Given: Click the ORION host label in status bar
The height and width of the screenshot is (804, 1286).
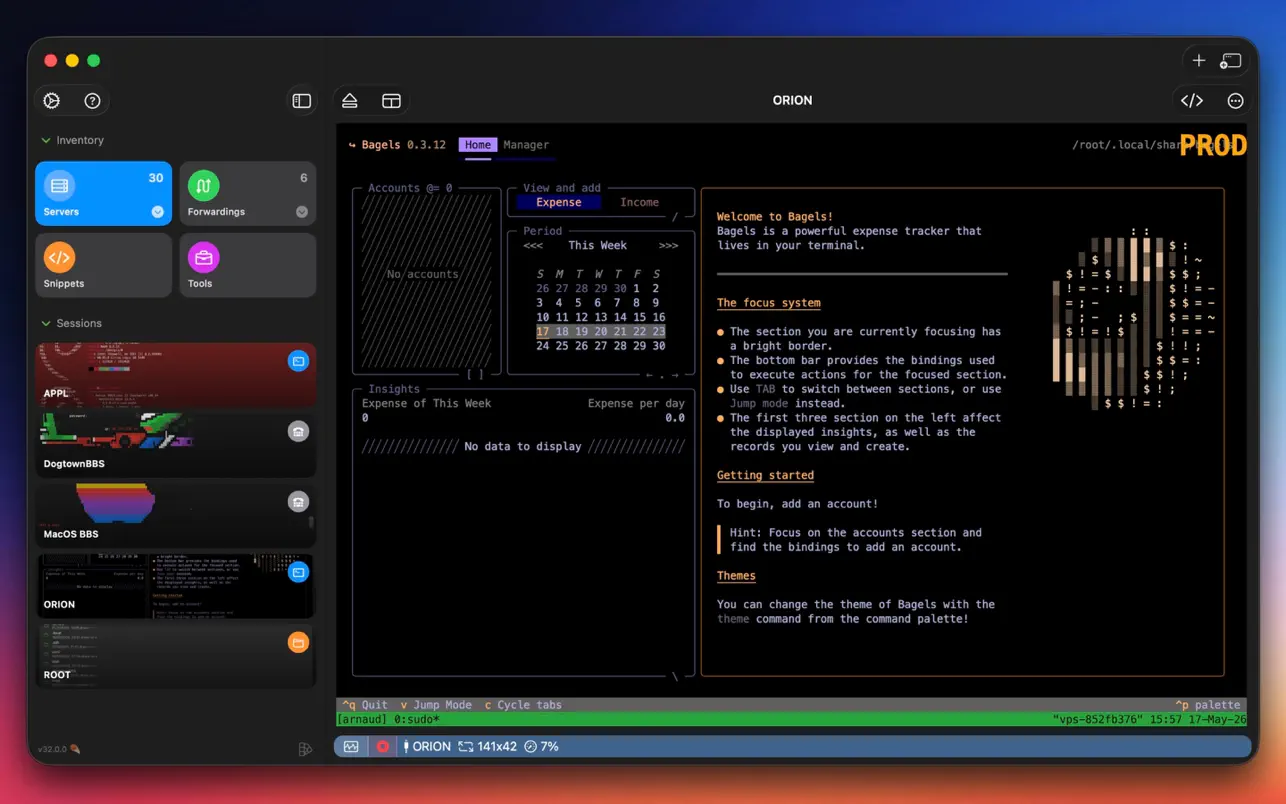Looking at the screenshot, I should [x=426, y=747].
